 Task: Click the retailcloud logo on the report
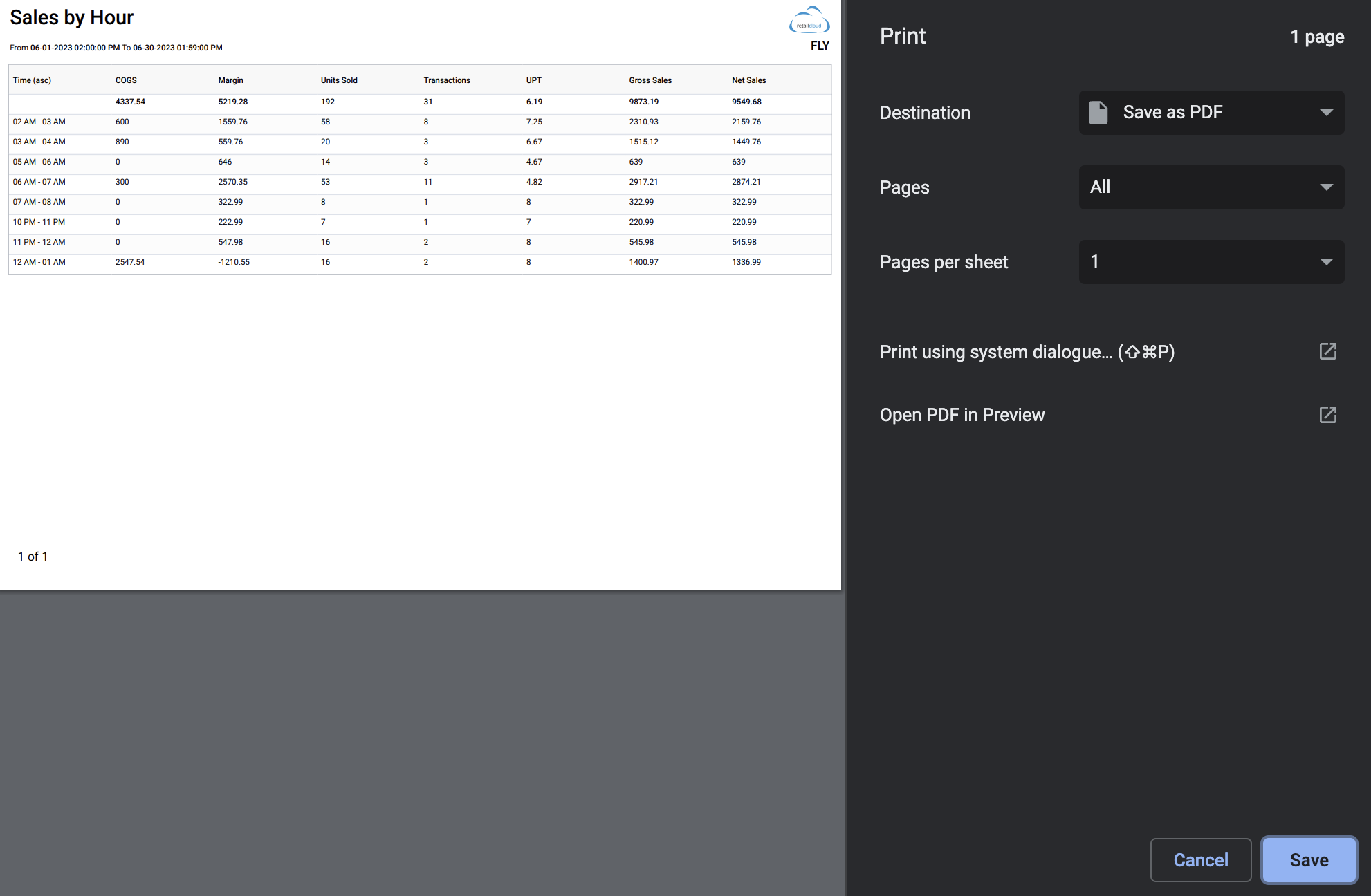(809, 21)
